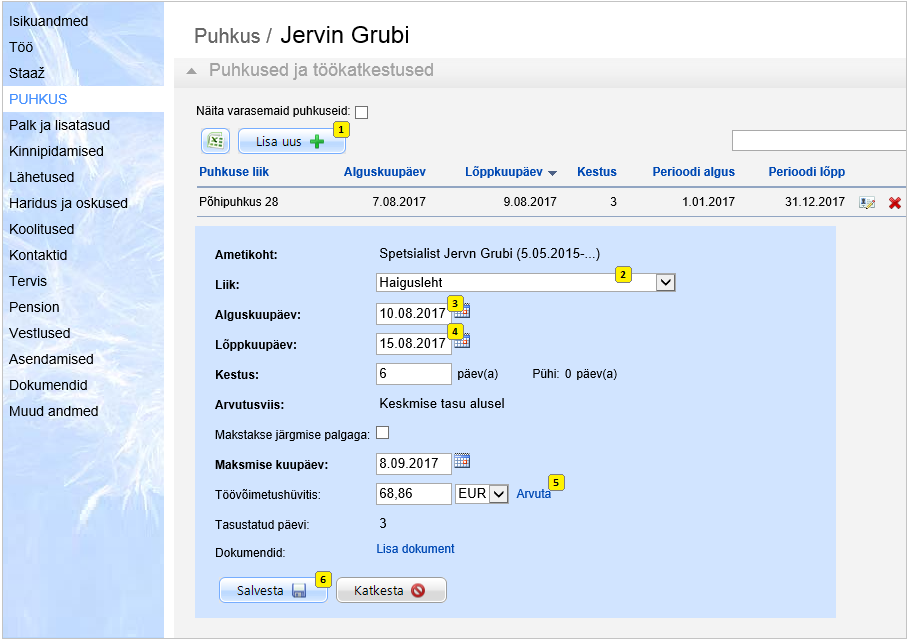Click the Kestus duration input field
909x643 pixels.
point(414,374)
